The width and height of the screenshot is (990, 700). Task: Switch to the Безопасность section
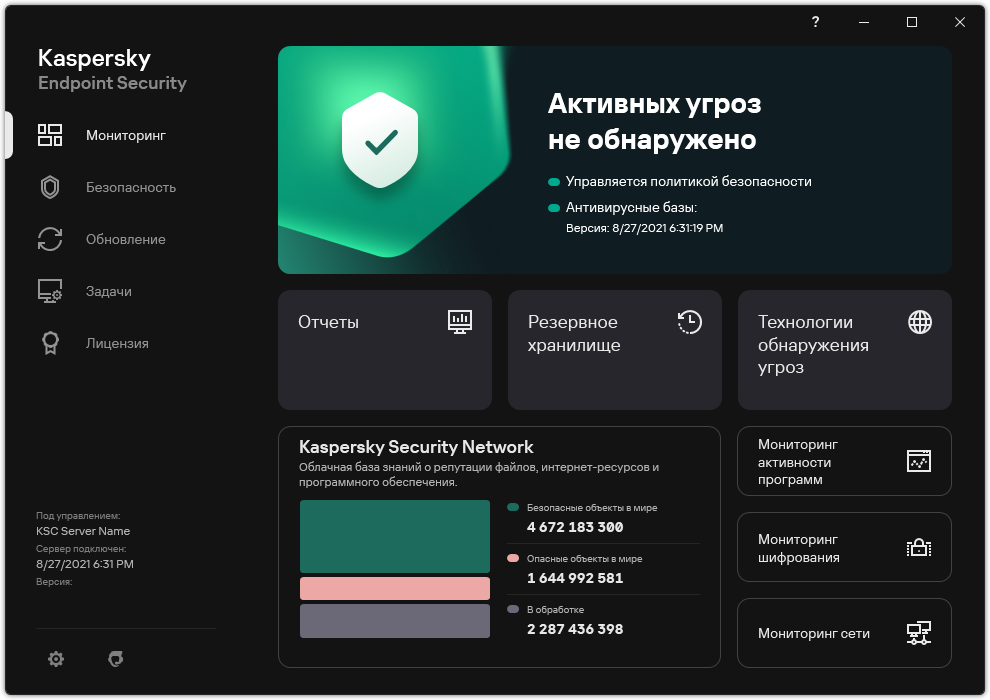pyautogui.click(x=129, y=187)
